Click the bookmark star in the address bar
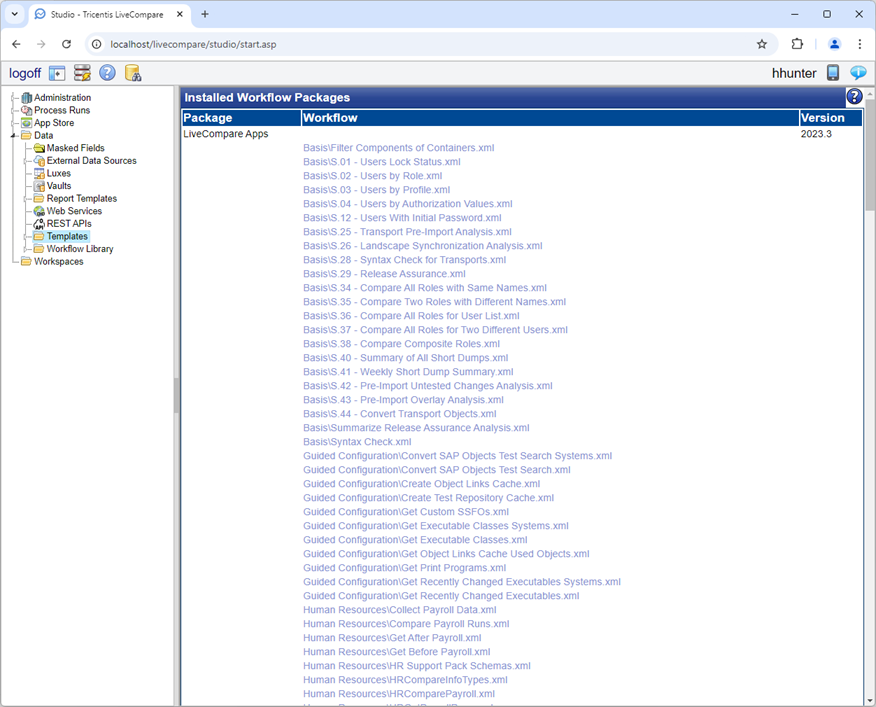Viewport: 876px width, 707px height. pos(761,44)
